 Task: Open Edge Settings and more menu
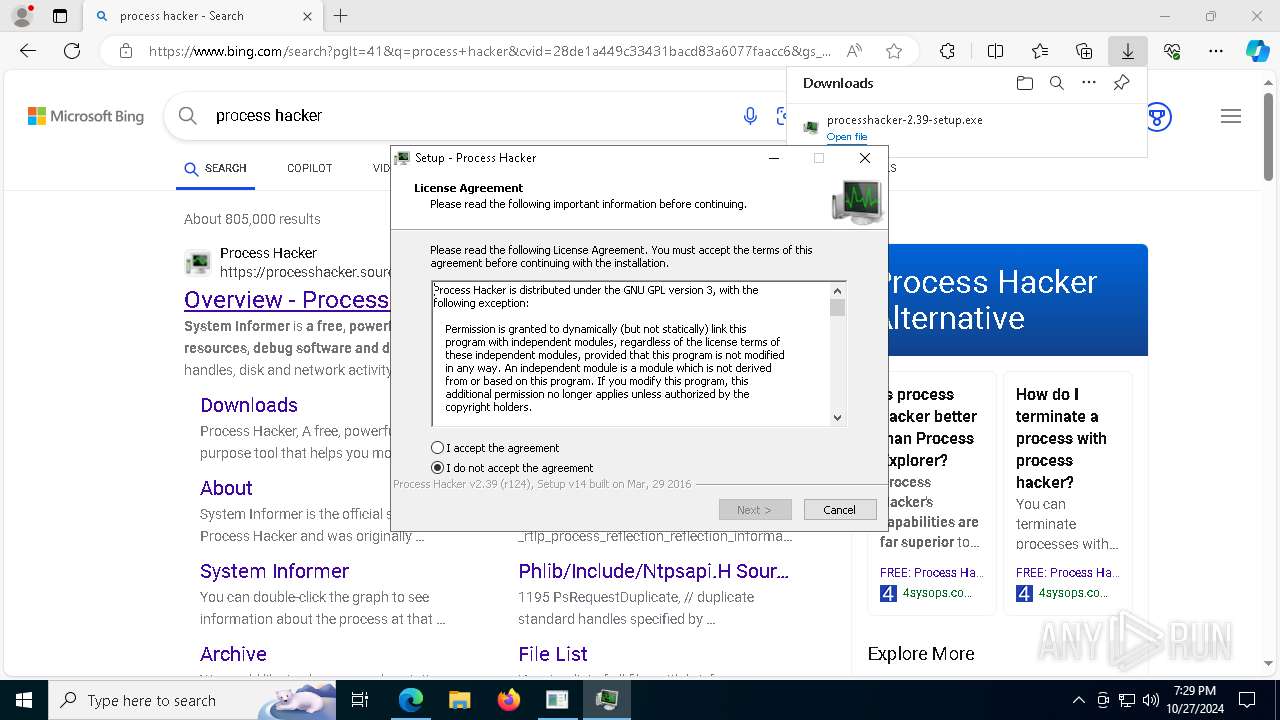1215,51
